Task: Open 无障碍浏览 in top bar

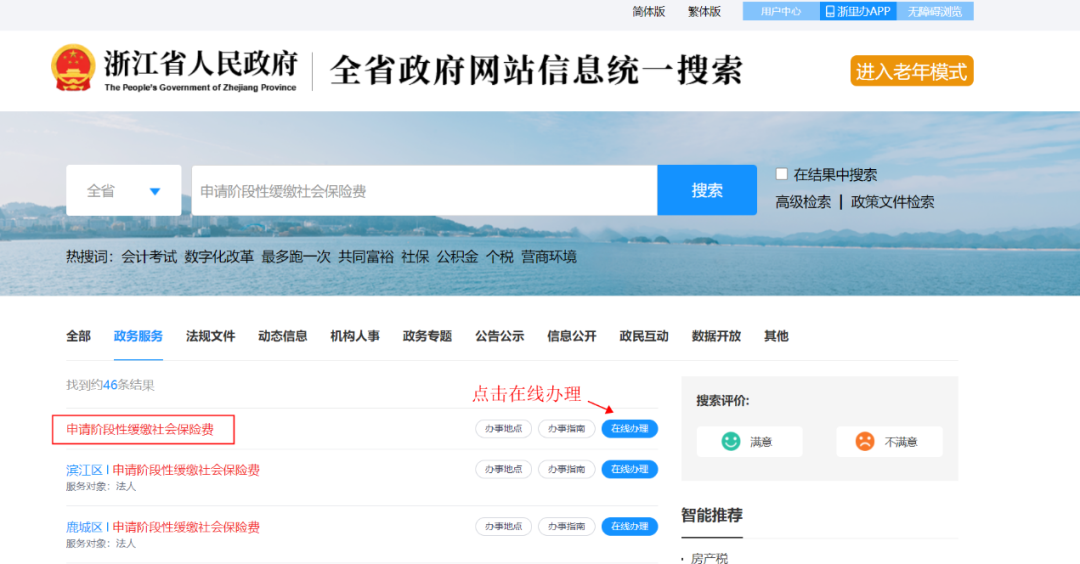Action: click(935, 12)
